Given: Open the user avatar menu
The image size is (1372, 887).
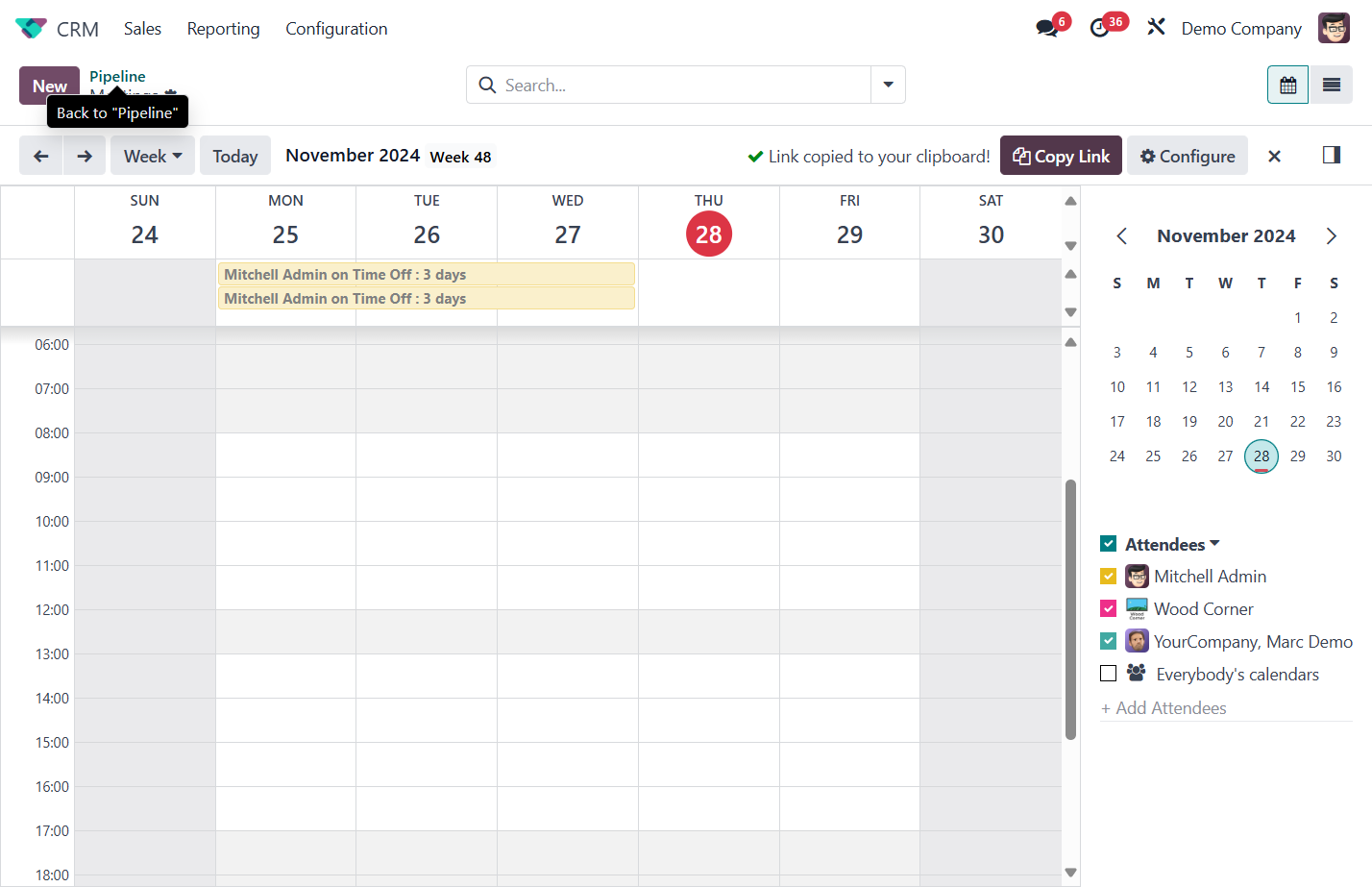Looking at the screenshot, I should (1334, 28).
